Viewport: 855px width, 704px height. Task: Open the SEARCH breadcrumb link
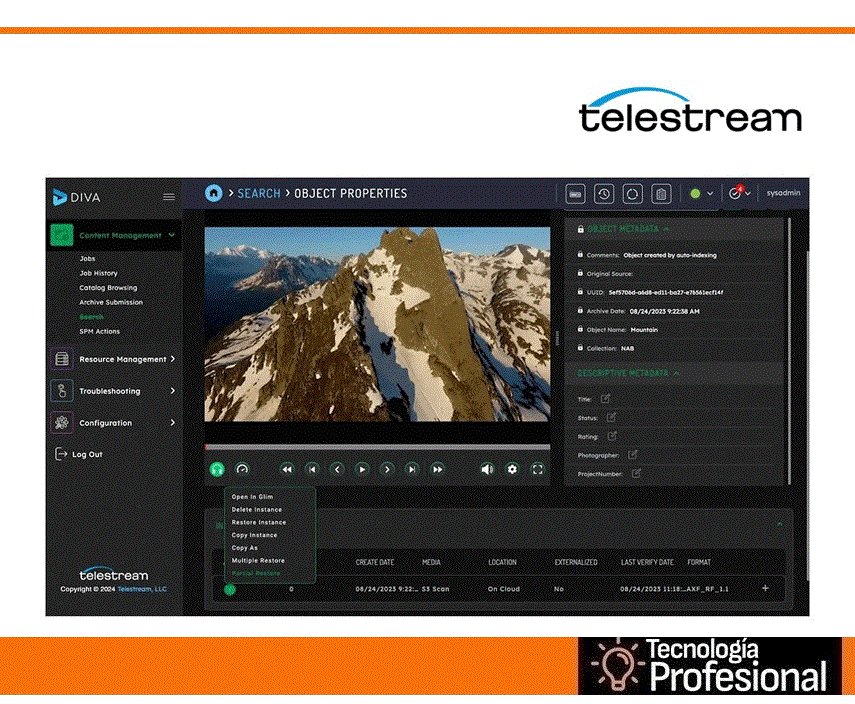coord(259,194)
